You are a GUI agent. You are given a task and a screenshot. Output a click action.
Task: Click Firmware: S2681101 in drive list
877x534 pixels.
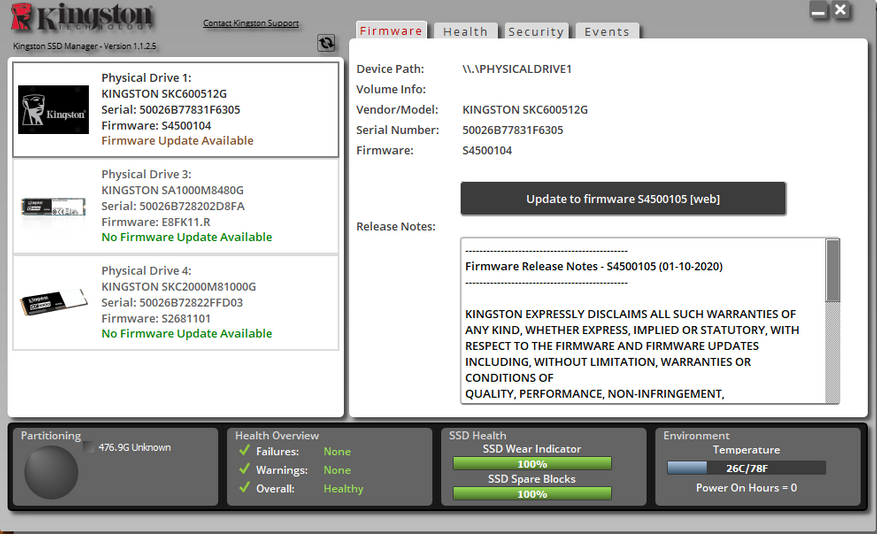pos(155,318)
